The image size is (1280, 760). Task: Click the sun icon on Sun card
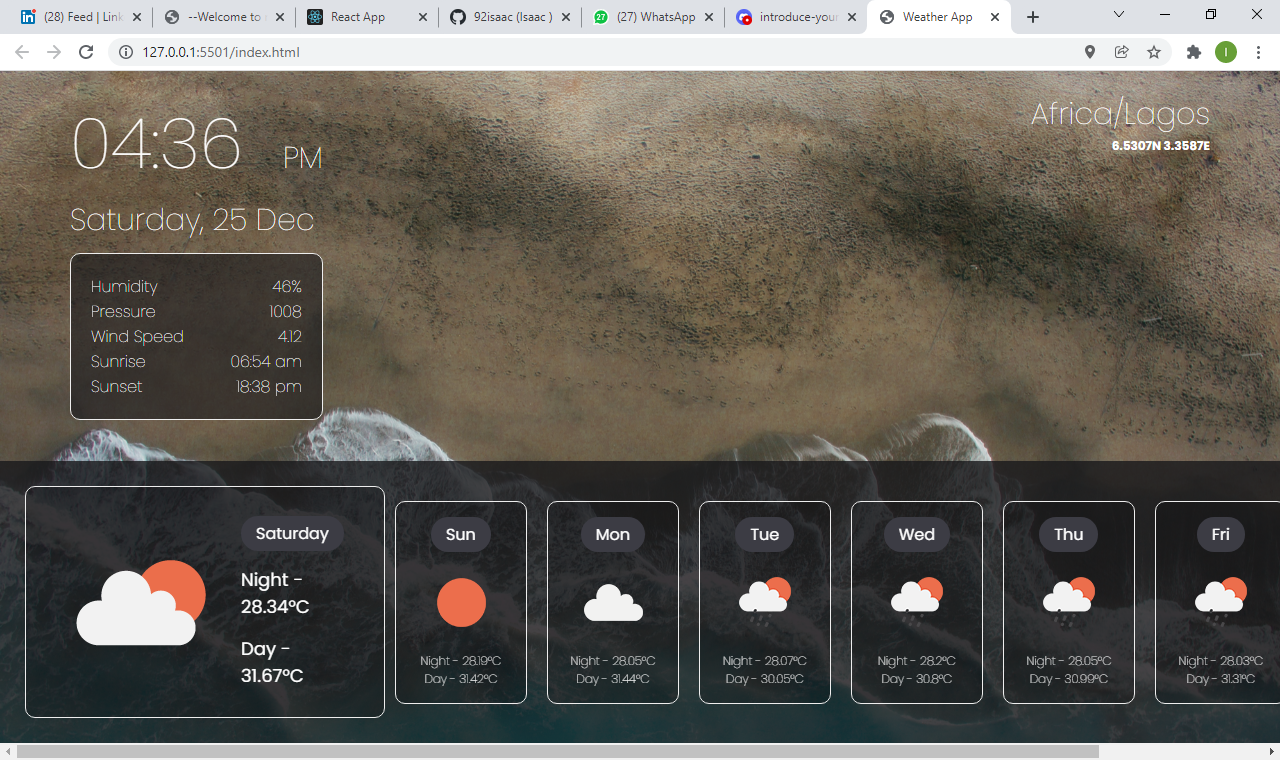pyautogui.click(x=461, y=603)
